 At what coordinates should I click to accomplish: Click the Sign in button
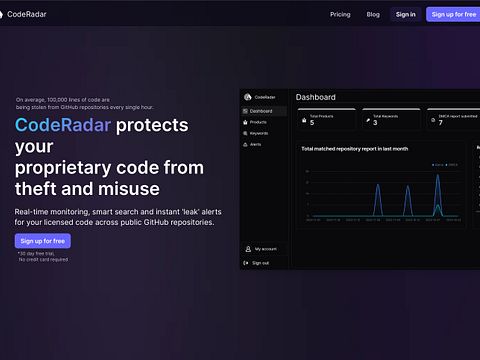click(405, 14)
